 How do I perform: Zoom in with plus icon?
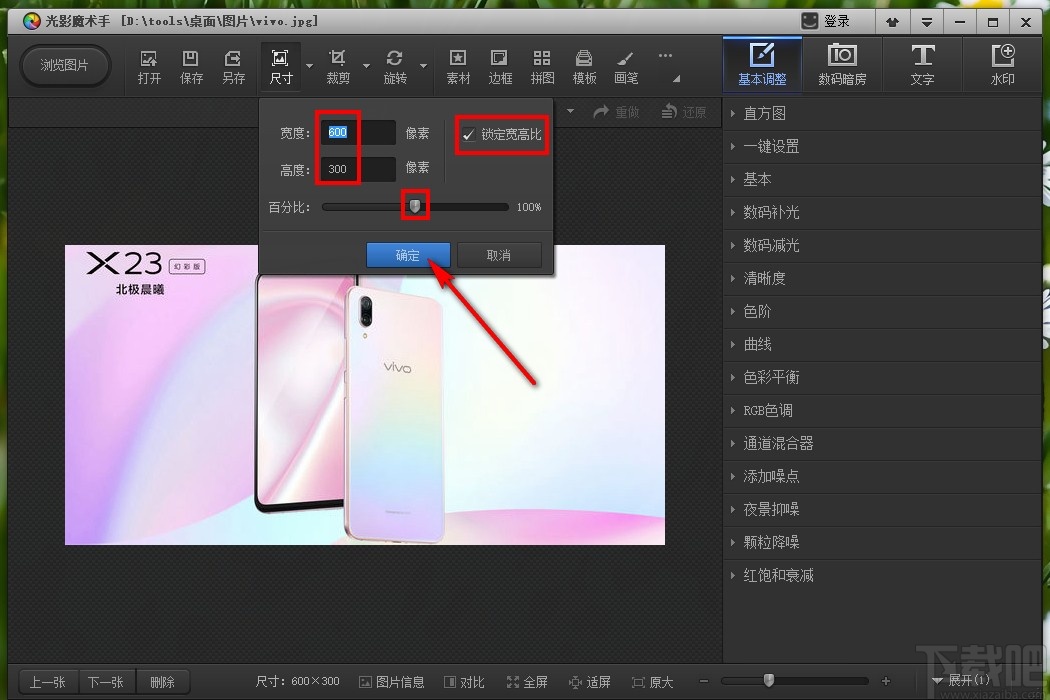[886, 681]
